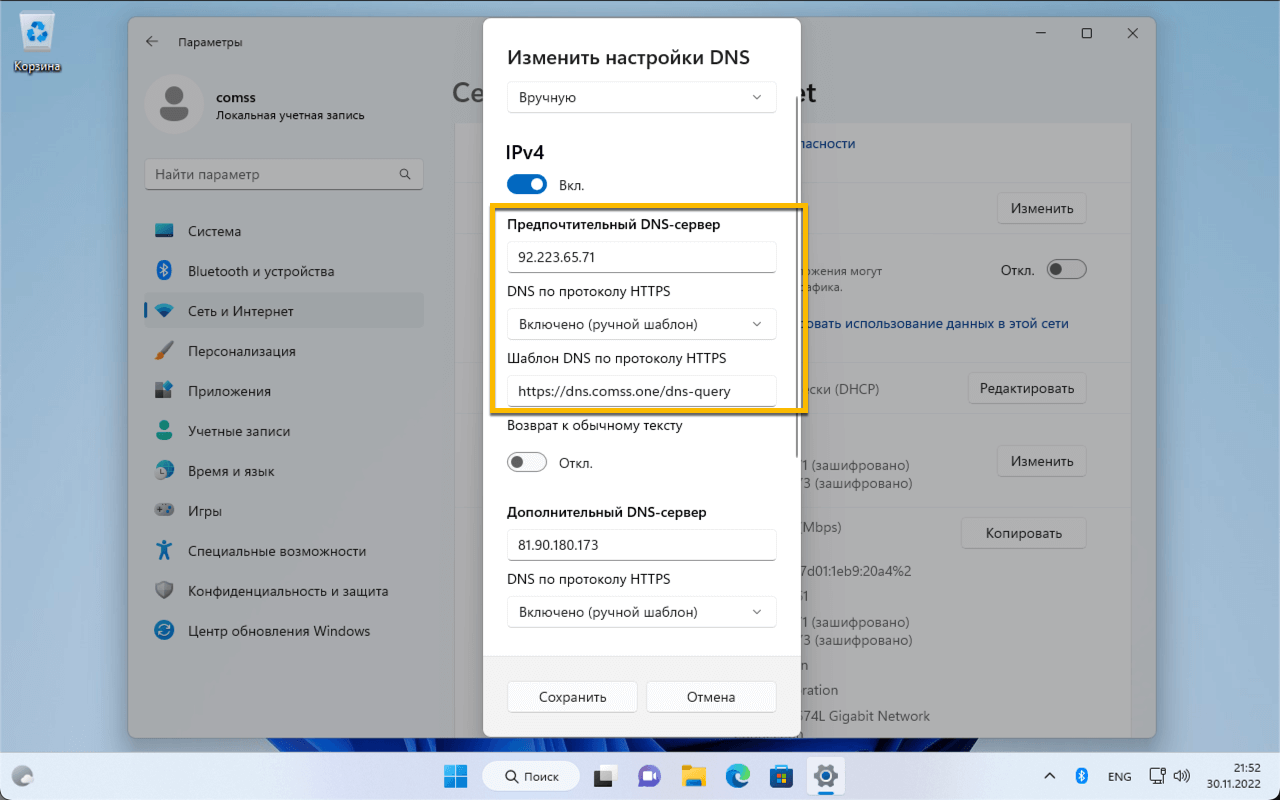Image resolution: width=1280 pixels, height=800 pixels.
Task: Click the Сеть и Интернет wifi icon
Action: (x=165, y=311)
